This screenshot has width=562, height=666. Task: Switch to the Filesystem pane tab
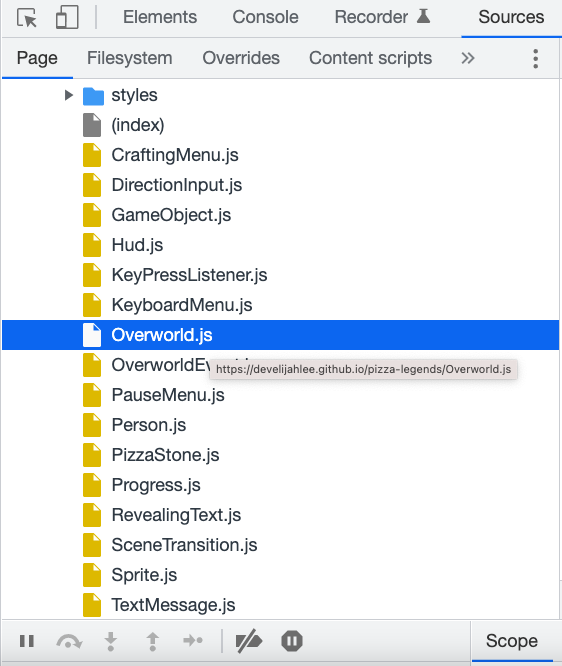point(130,58)
